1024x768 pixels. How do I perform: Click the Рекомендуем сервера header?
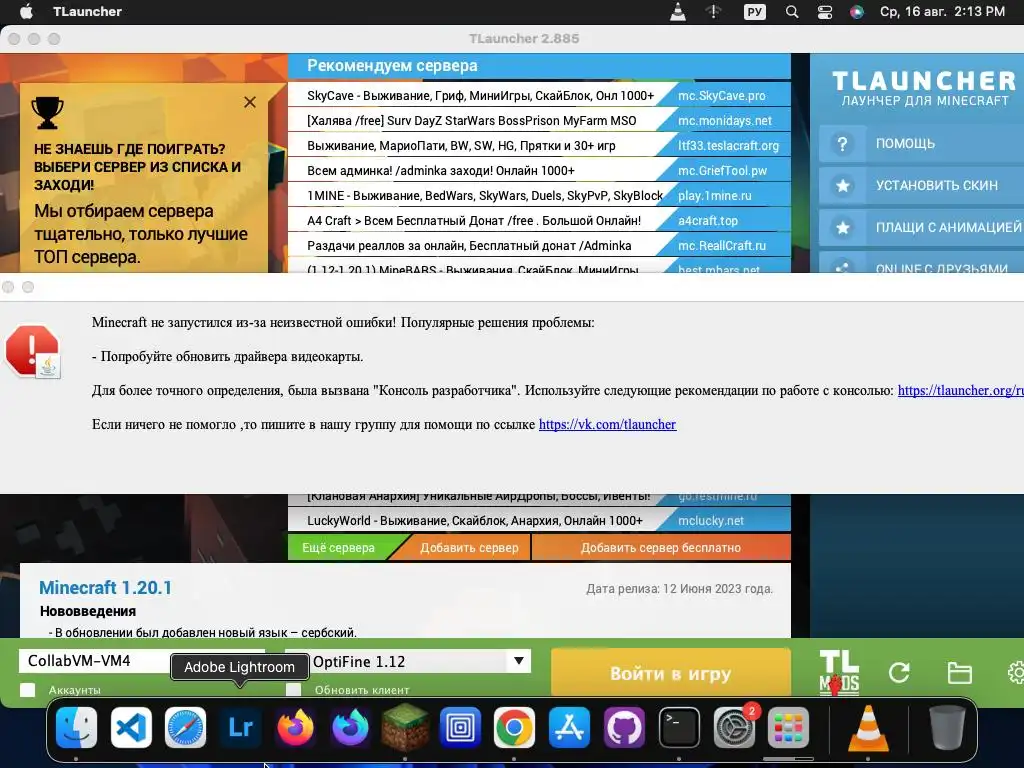[392, 66]
